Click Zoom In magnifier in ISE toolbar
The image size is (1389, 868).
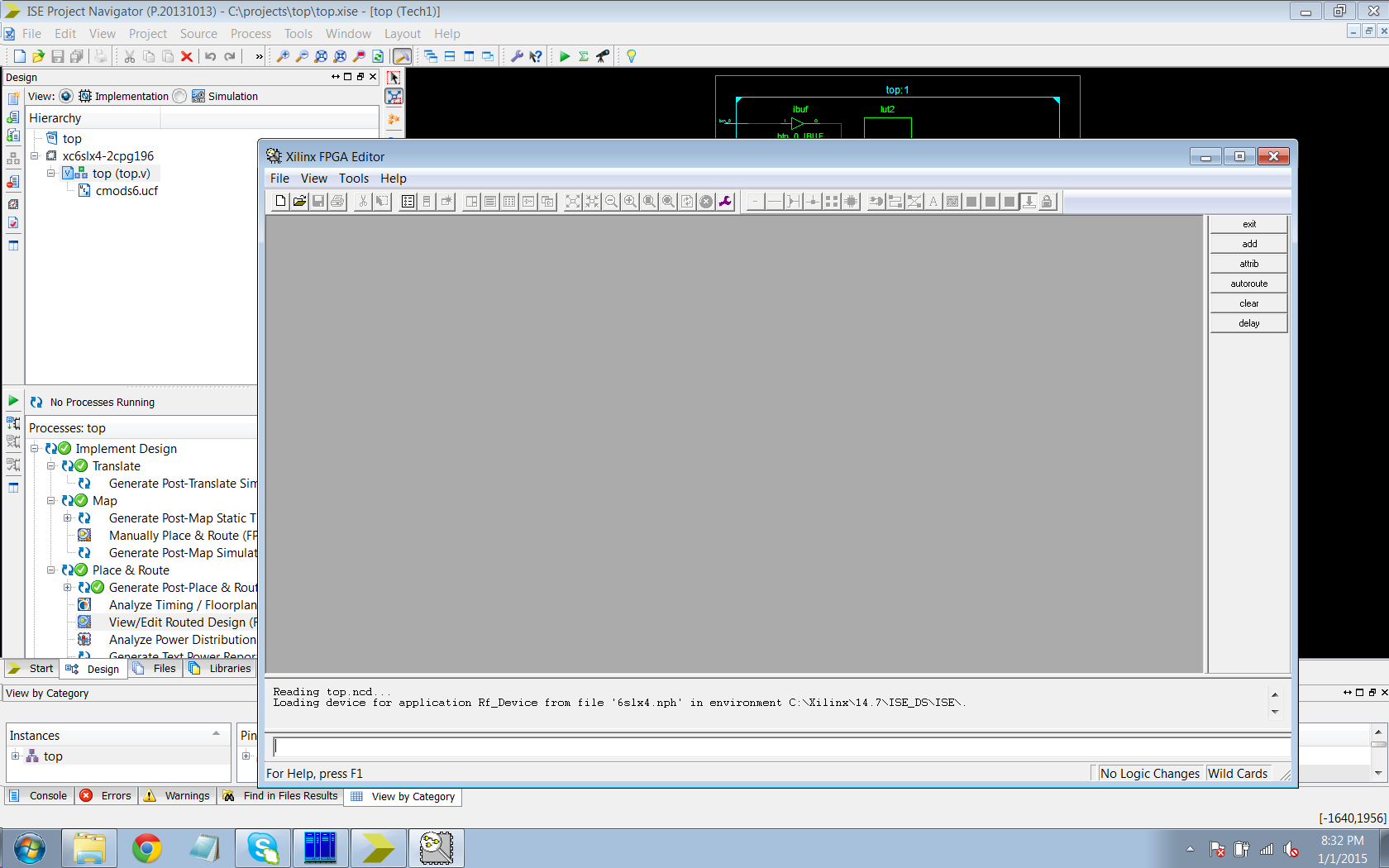tap(283, 56)
